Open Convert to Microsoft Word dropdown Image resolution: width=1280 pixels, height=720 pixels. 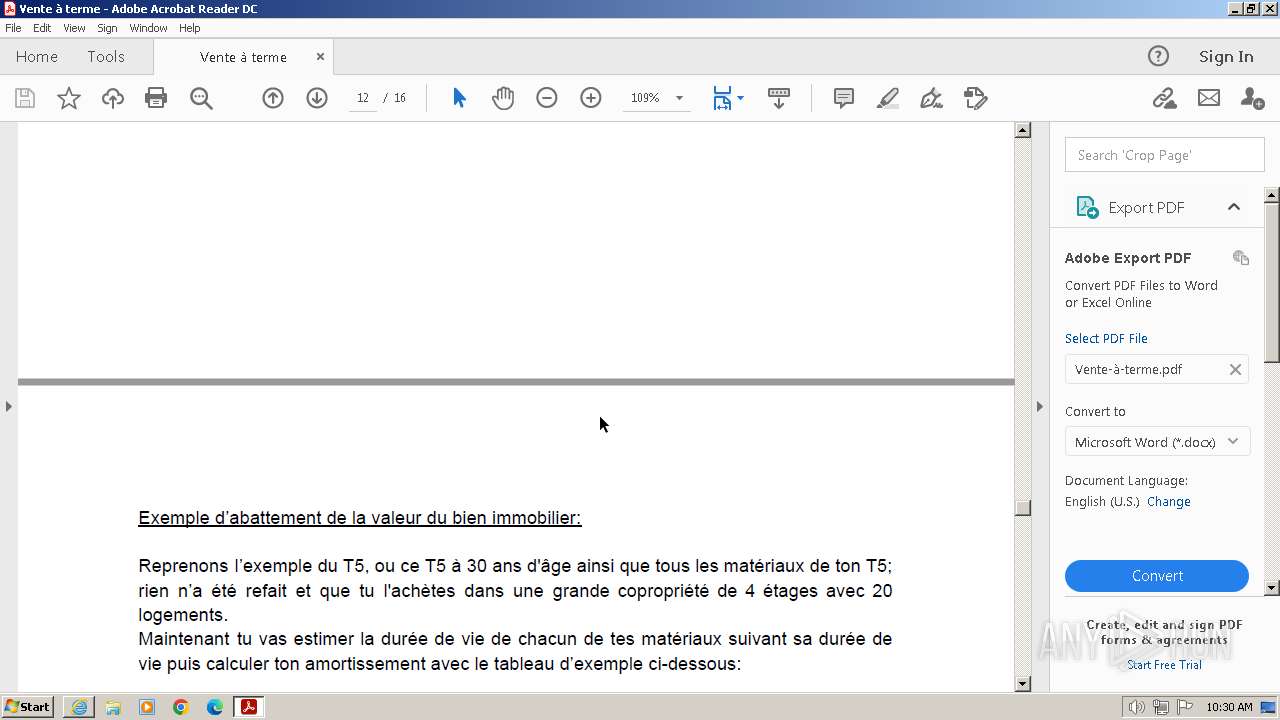click(x=1157, y=441)
